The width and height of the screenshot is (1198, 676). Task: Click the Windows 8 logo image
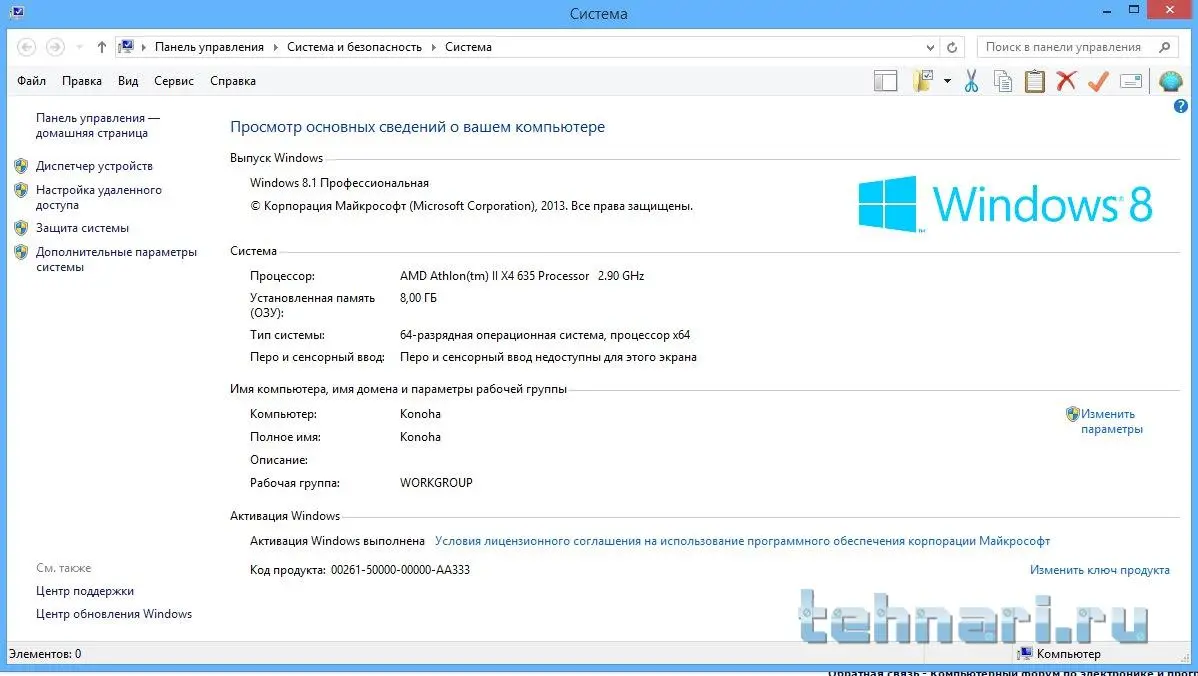click(1005, 204)
